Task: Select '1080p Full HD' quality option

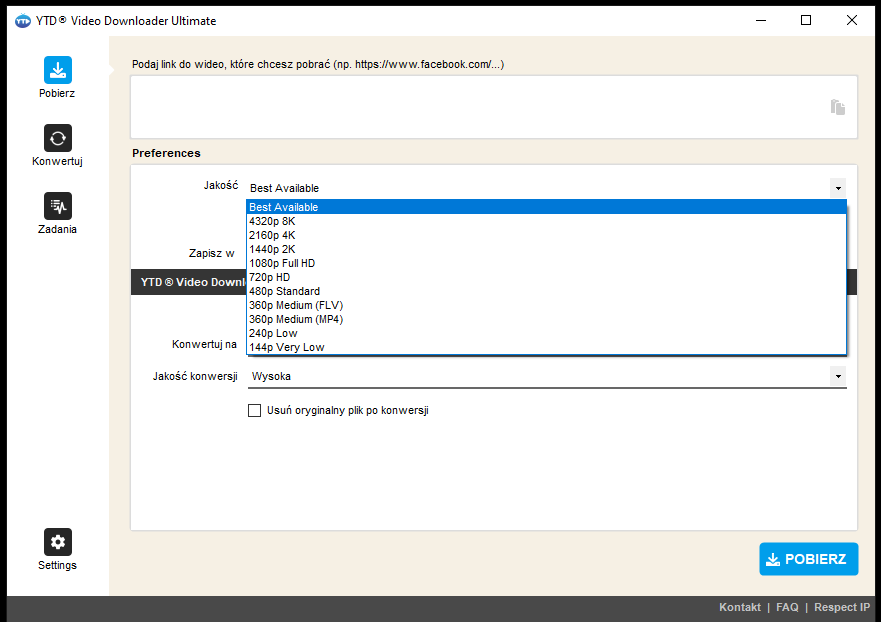Action: [x=546, y=264]
